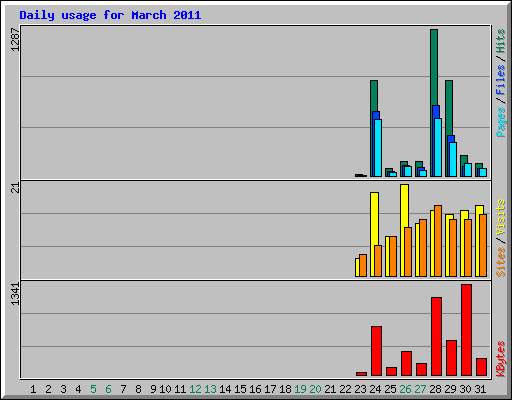Click the day 23 label on the x-axis
The image size is (512, 400).
click(360, 389)
